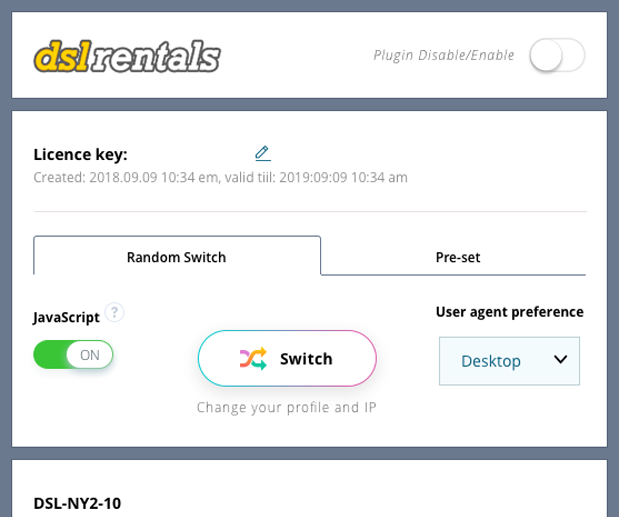619x517 pixels.
Task: Open the JavaScript help question mark
Action: (x=114, y=313)
